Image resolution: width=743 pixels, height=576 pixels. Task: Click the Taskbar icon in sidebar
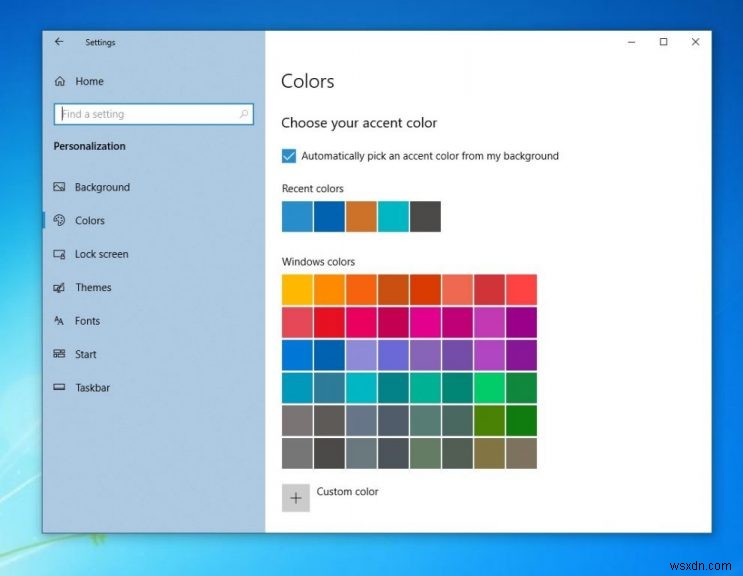pos(59,387)
